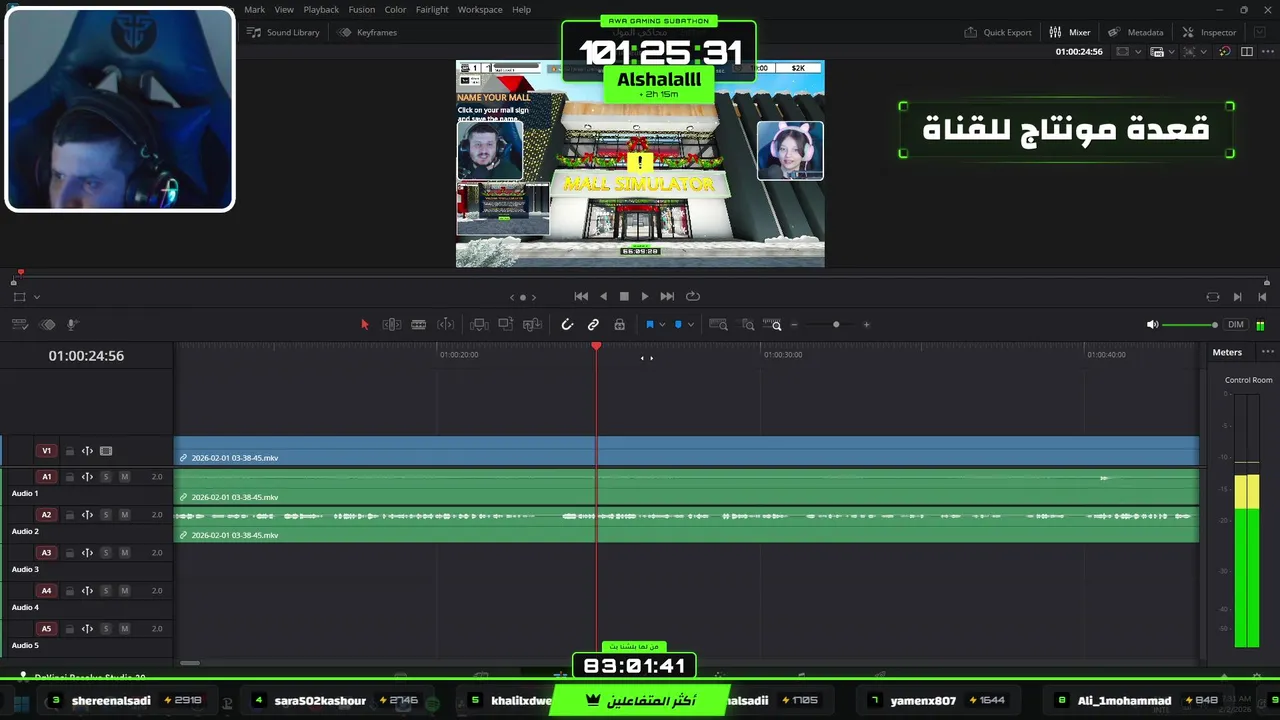Click the Insert Clip icon
1280x720 pixels.
tap(479, 325)
